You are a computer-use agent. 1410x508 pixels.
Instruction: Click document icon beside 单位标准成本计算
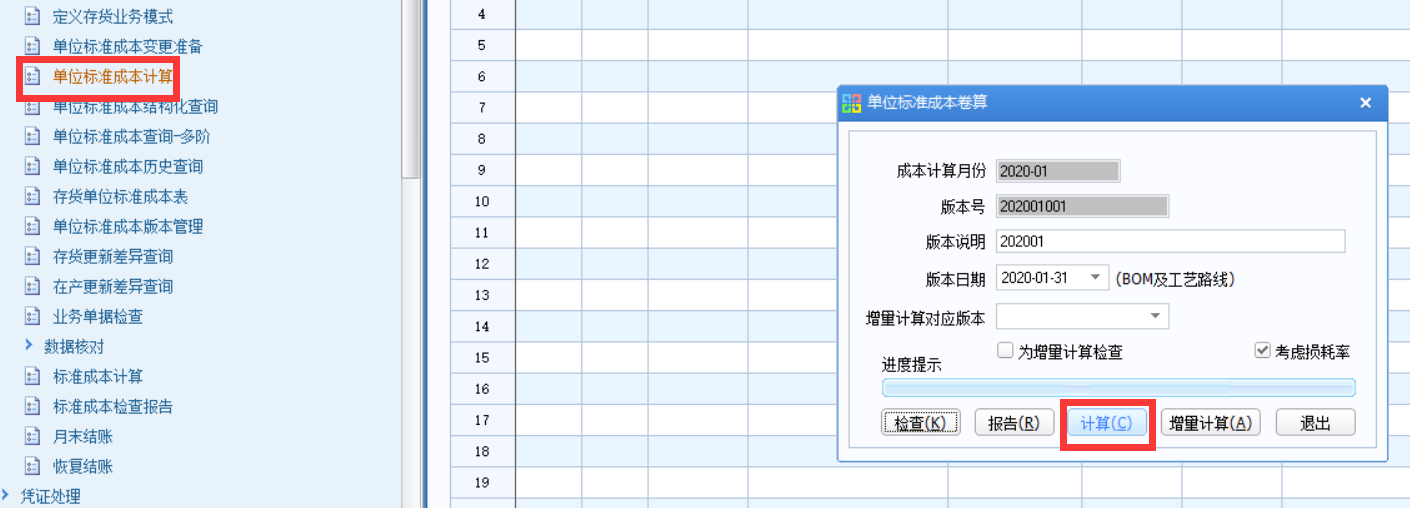[32, 77]
